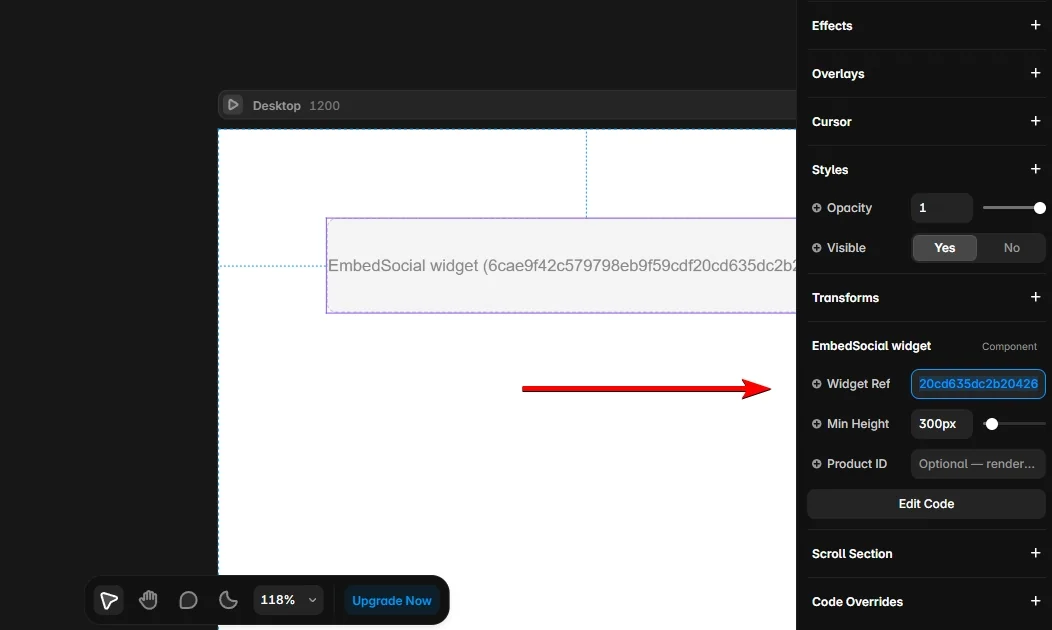Add a Code Overrides entry
This screenshot has width=1052, height=630.
click(x=1035, y=601)
